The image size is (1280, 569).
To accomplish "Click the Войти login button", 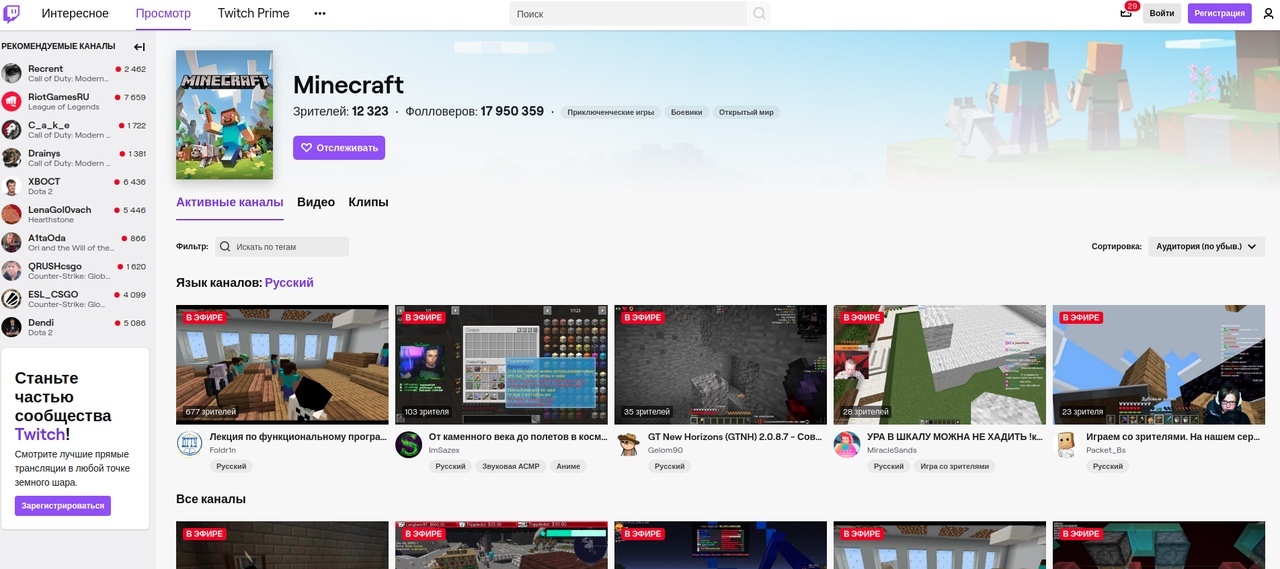I will [x=1162, y=13].
